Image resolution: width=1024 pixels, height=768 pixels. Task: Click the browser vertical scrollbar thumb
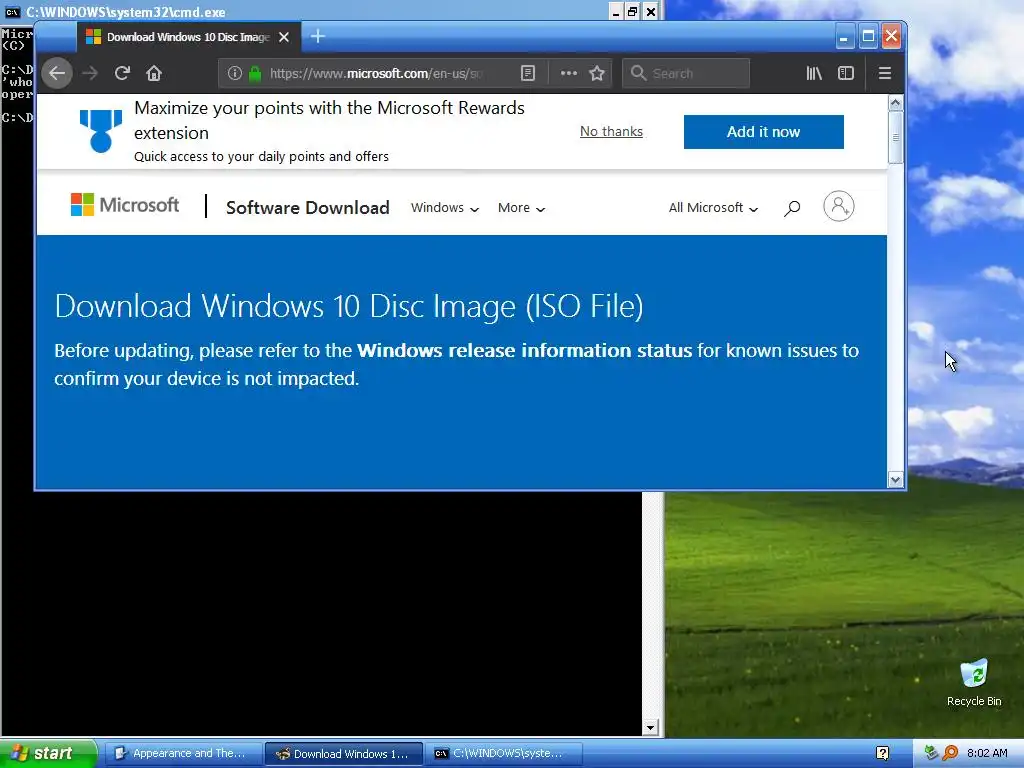895,138
